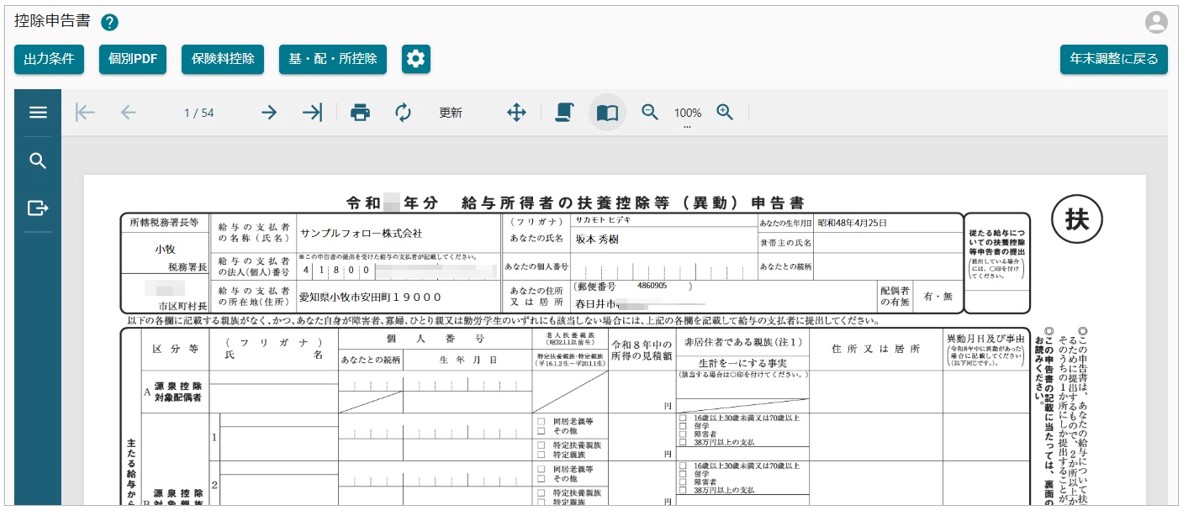This screenshot has width=1182, height=511.
Task: Click the name 坂本 秀樹
Action: 599,239
